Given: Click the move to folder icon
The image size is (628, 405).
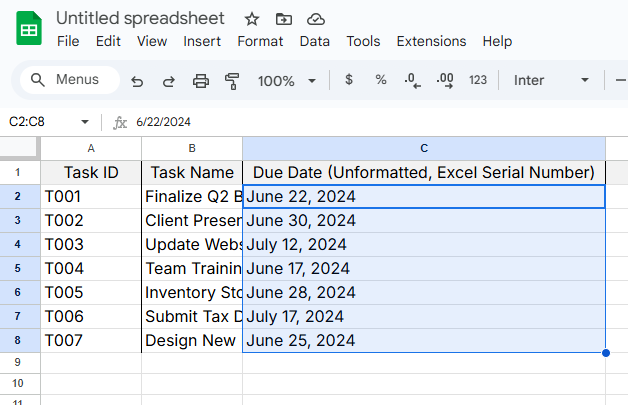Looking at the screenshot, I should (x=284, y=19).
